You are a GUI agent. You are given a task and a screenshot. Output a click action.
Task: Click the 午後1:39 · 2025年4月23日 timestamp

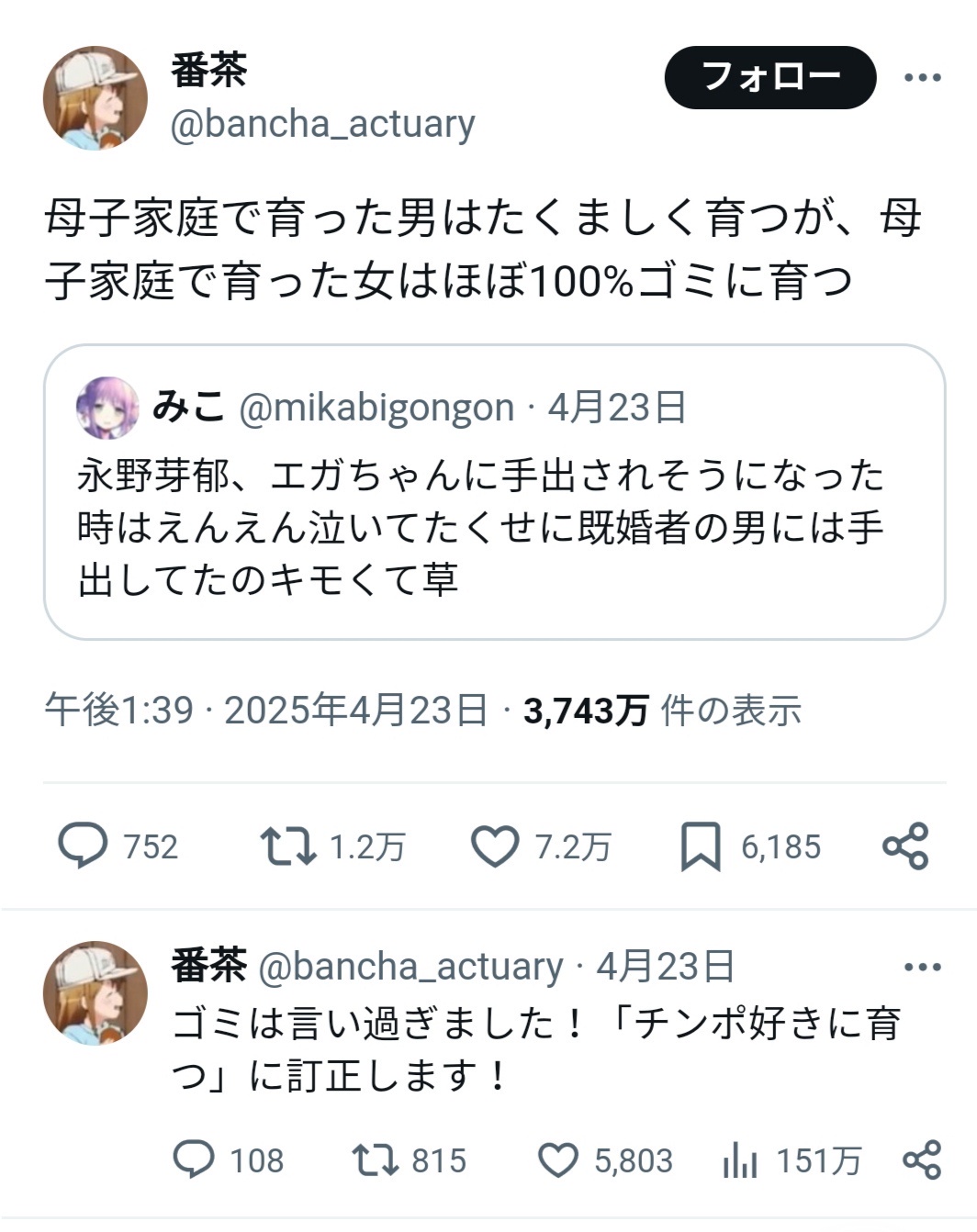click(x=266, y=711)
